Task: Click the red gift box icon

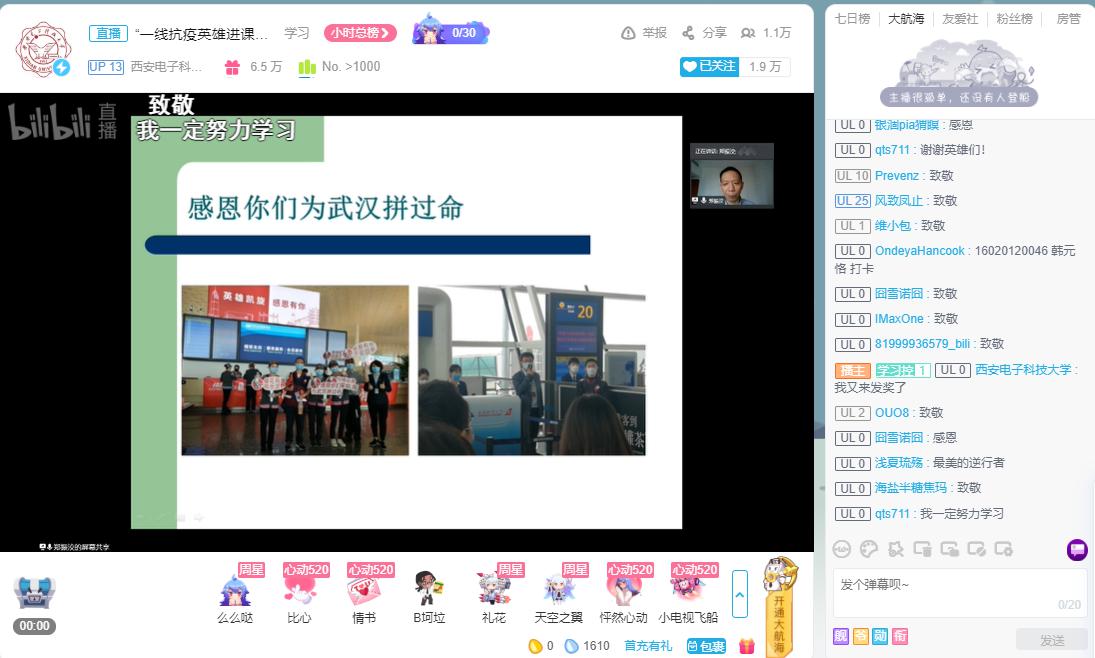Action: (746, 646)
